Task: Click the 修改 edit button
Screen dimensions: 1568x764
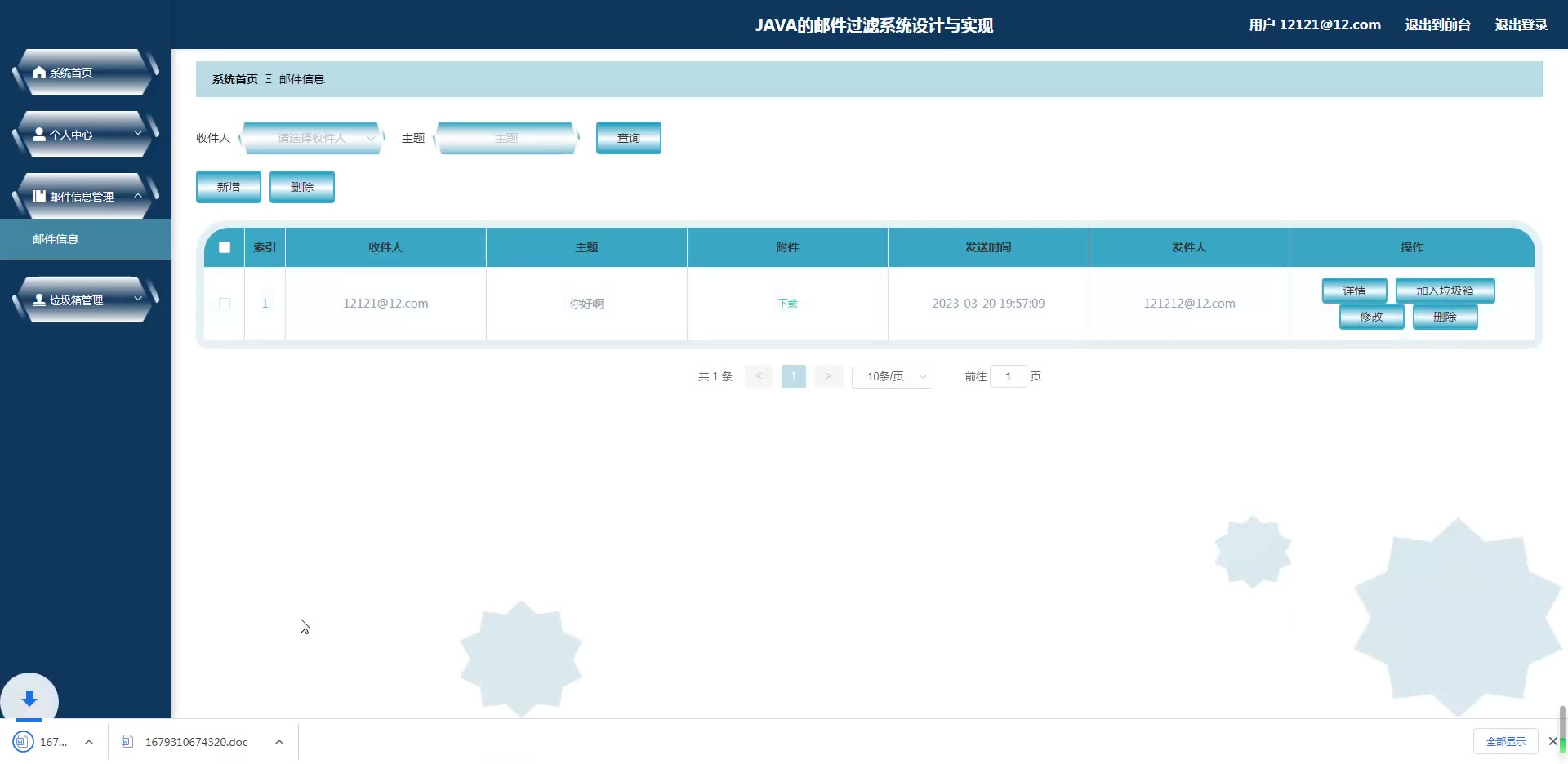Action: tap(1372, 317)
